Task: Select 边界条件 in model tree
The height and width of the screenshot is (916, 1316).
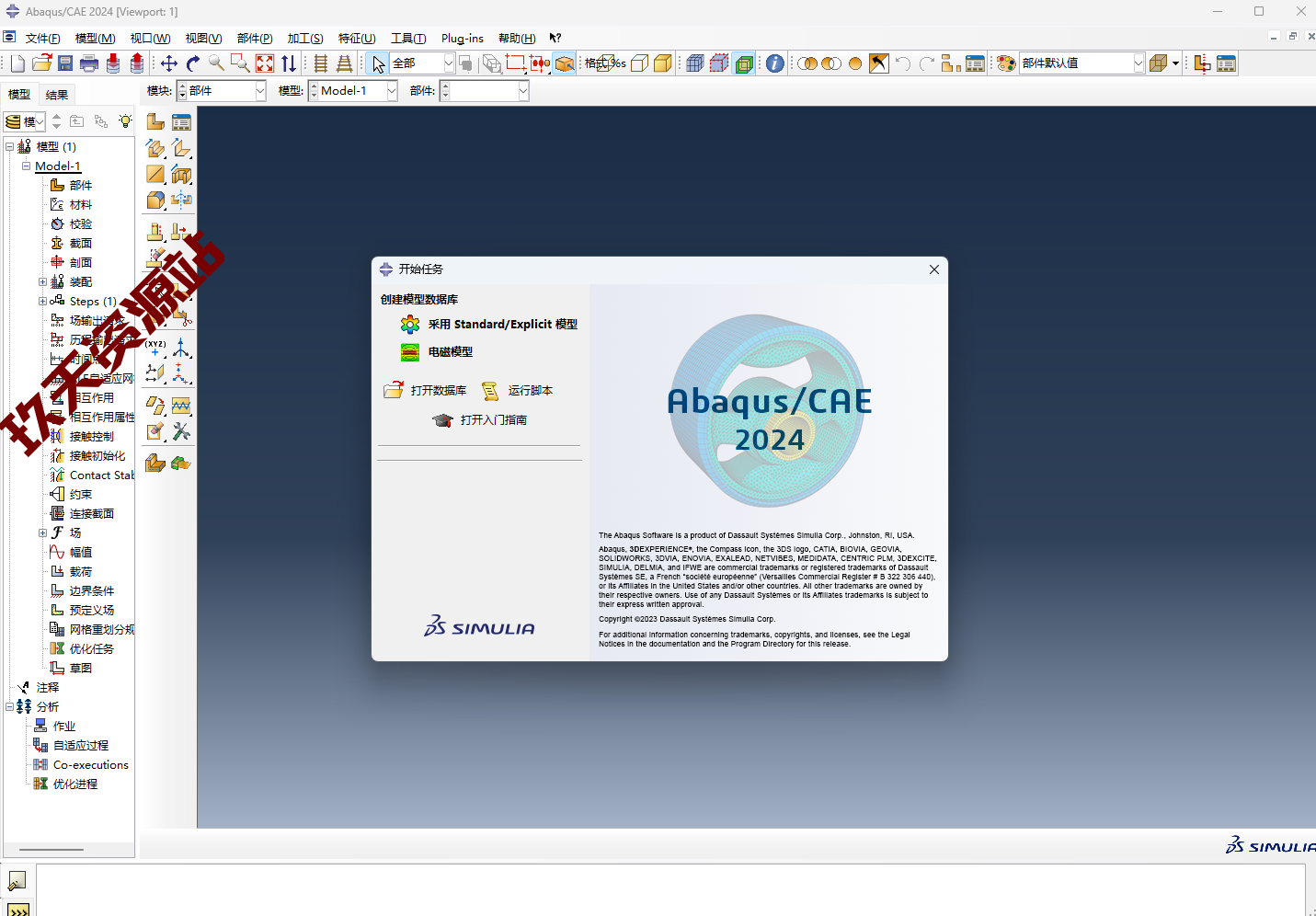Action: pyautogui.click(x=92, y=591)
